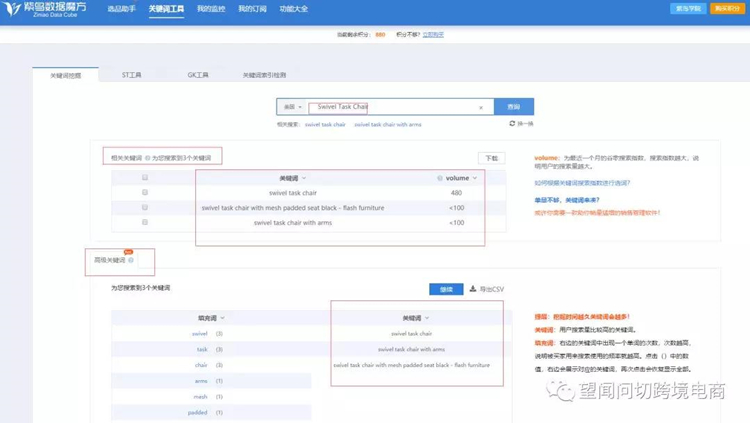Click the 'swivel' filler word link
Screen dimensions: 750x423
click(200, 334)
